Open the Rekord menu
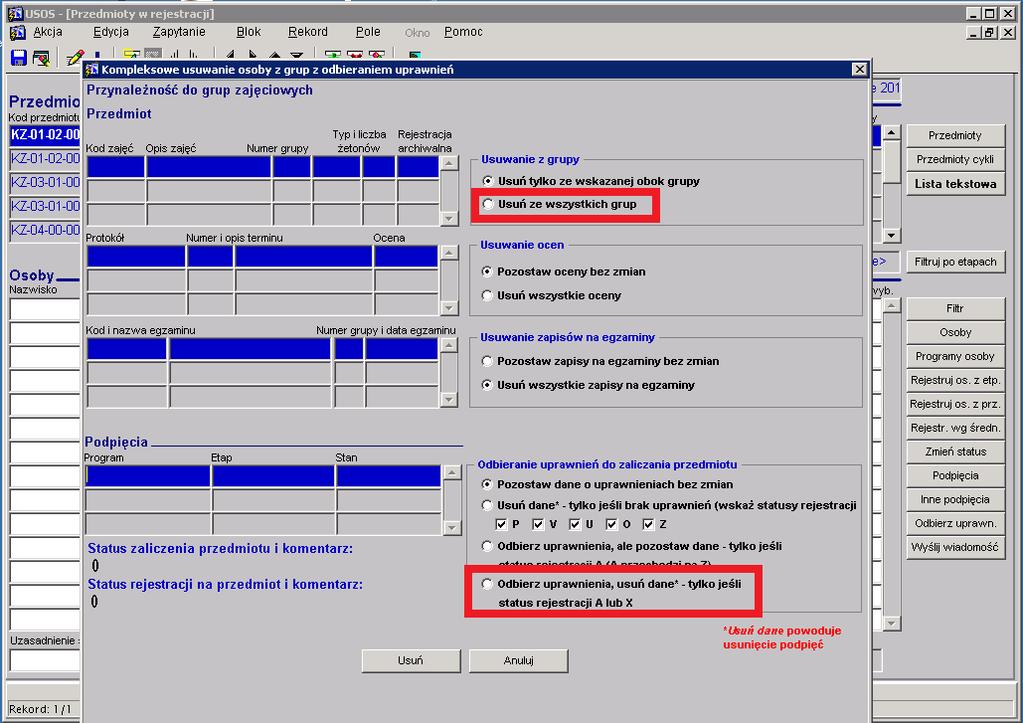This screenshot has height=723, width=1023. (x=308, y=32)
